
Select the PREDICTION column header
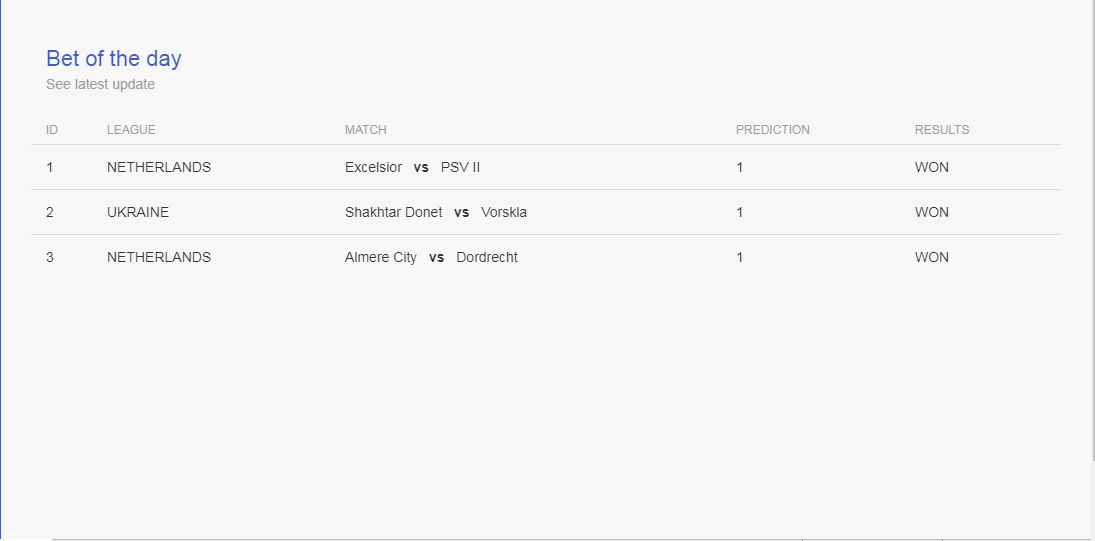tap(772, 130)
